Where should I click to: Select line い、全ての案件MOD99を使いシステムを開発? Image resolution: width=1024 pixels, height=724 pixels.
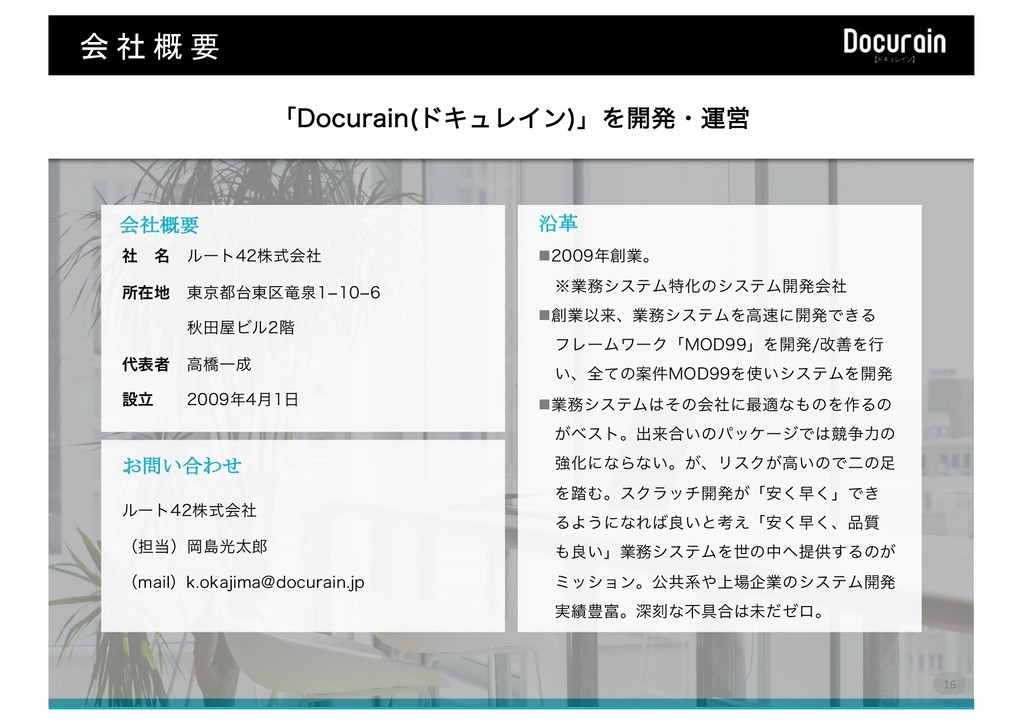point(724,374)
